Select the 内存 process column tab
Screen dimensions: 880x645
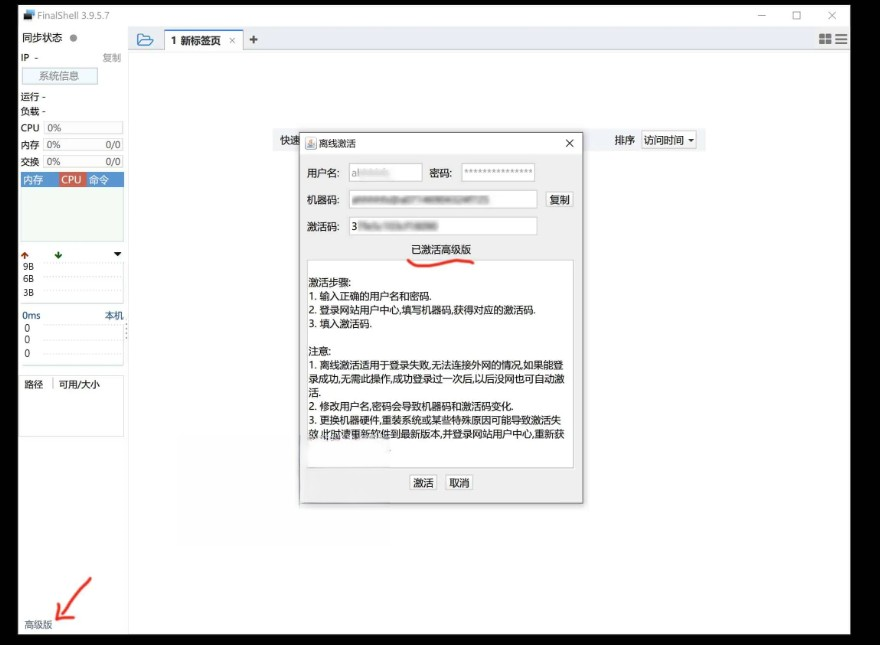pyautogui.click(x=34, y=180)
